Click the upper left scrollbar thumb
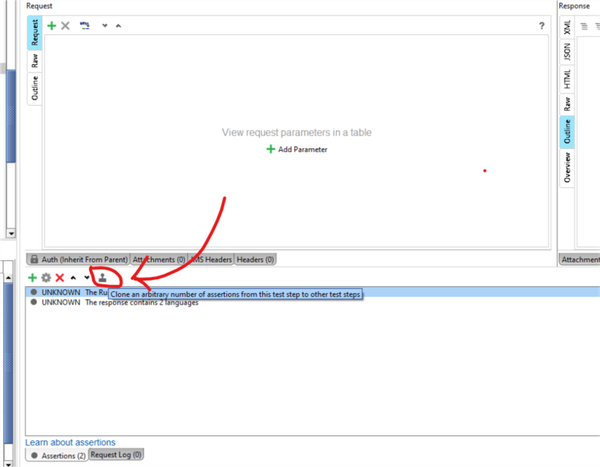Screen dimensions: 600x467 (11, 116)
